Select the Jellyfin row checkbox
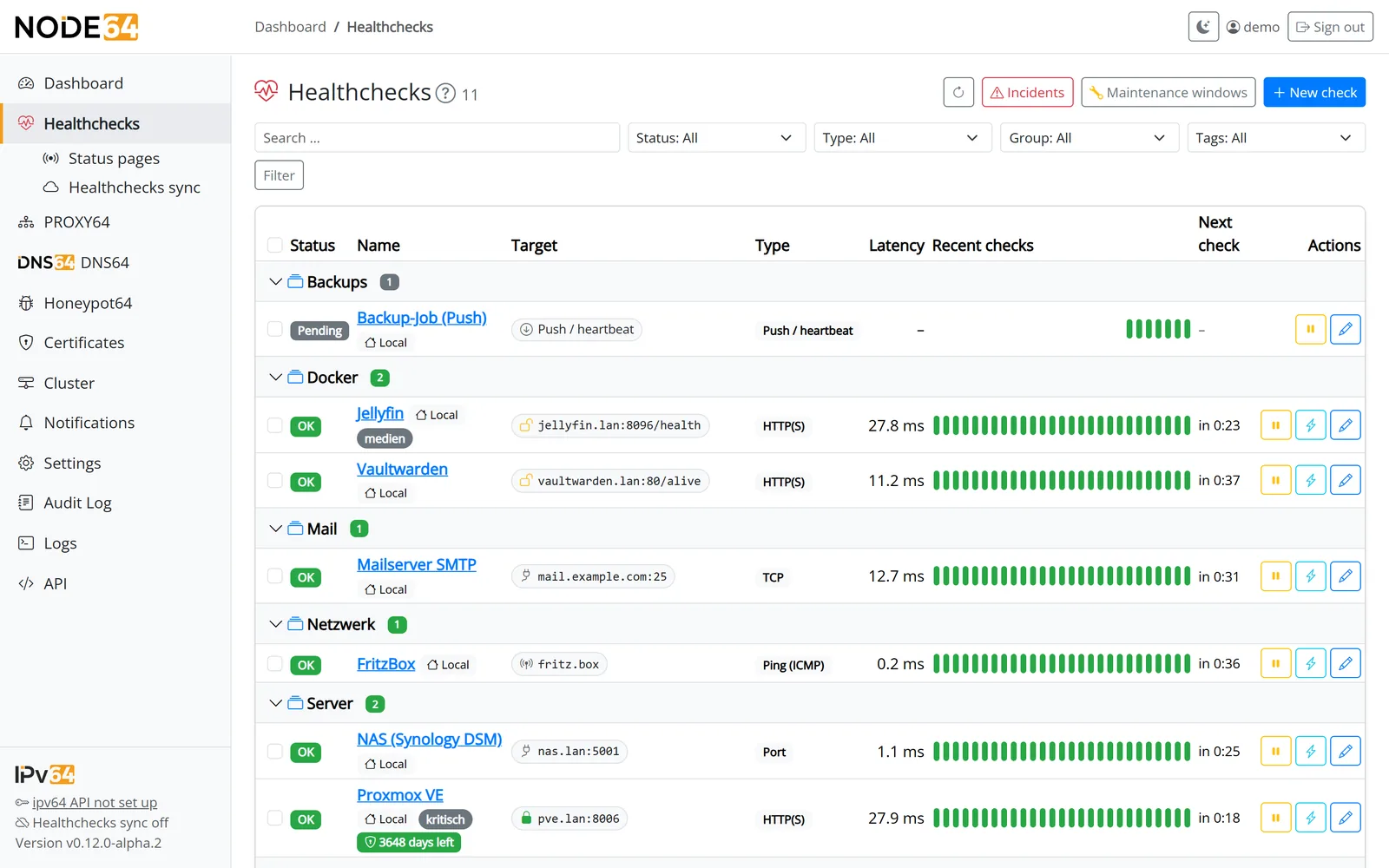This screenshot has width=1389, height=868. [x=275, y=425]
